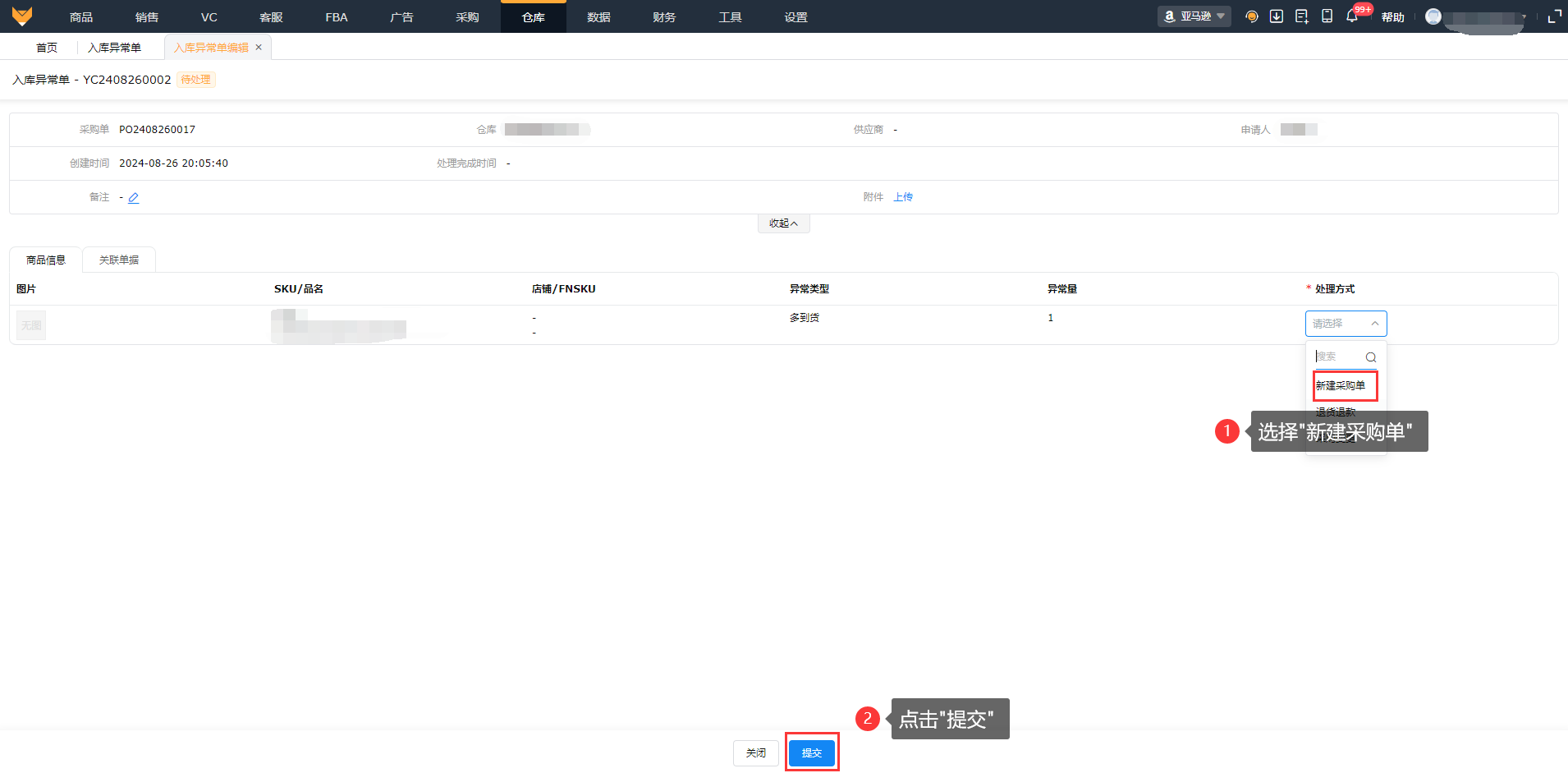The image size is (1568, 773).
Task: Click the add-task list icon in header
Action: point(1302,16)
